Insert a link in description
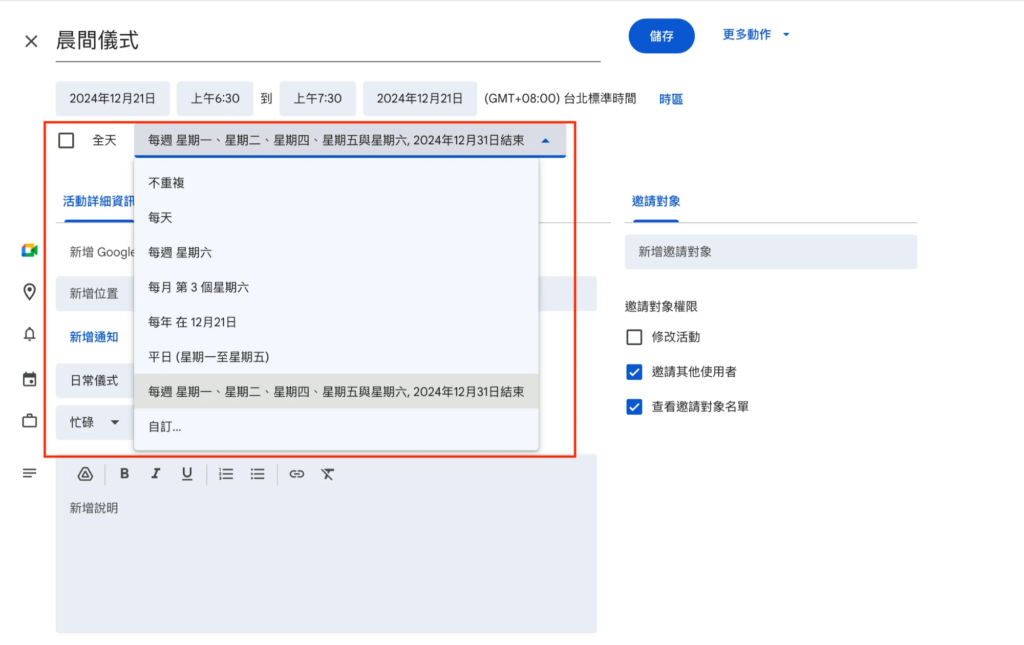Viewport: 1024px width, 645px height. click(296, 474)
